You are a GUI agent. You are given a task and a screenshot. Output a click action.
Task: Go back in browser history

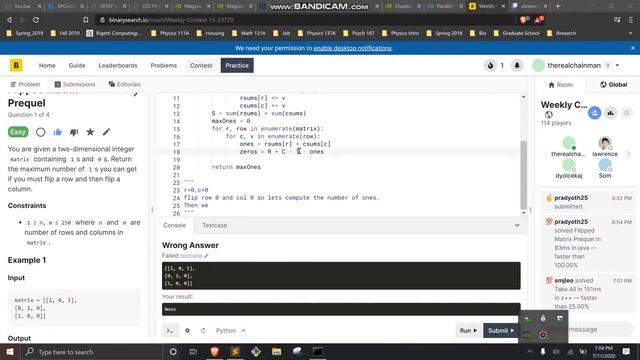9,20
